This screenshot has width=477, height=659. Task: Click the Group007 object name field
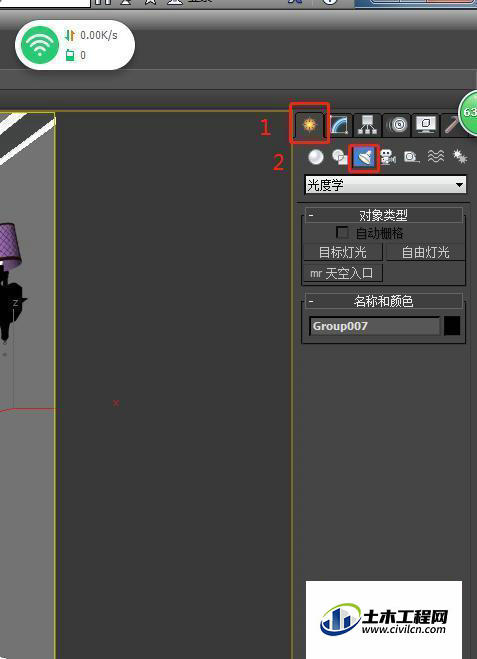pyautogui.click(x=375, y=326)
